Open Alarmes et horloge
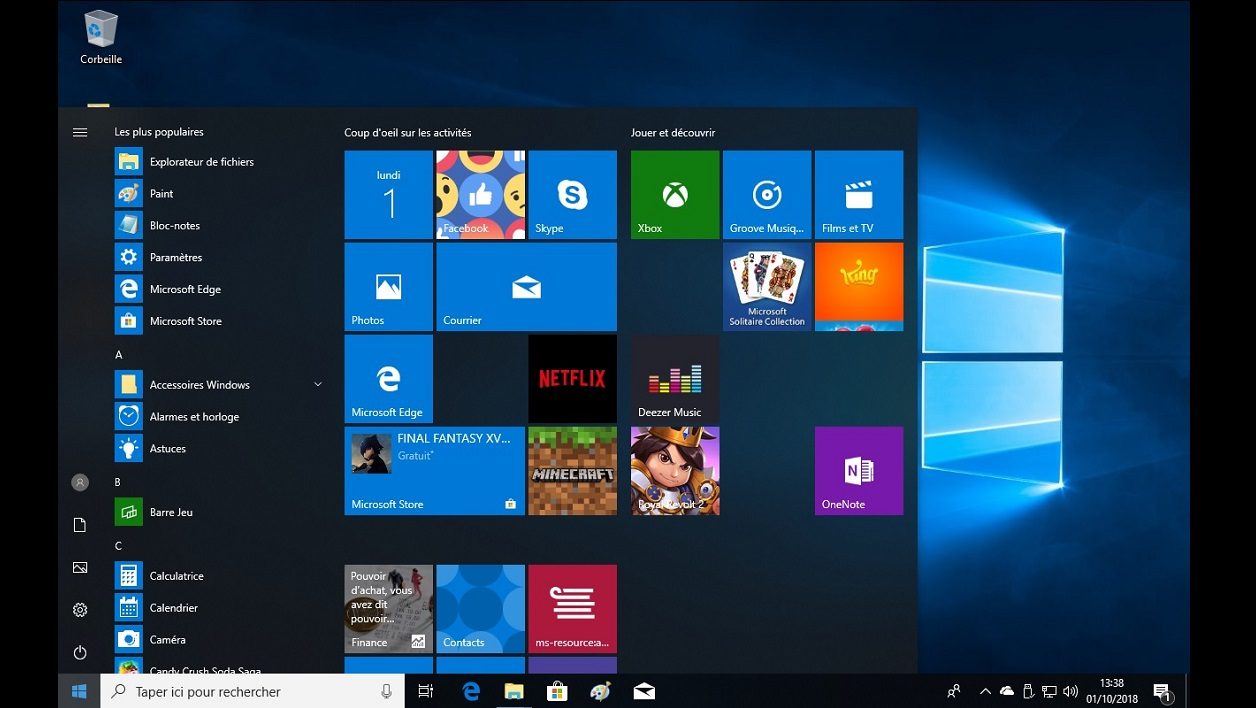Screen dimensions: 1256x708 [220, 417]
